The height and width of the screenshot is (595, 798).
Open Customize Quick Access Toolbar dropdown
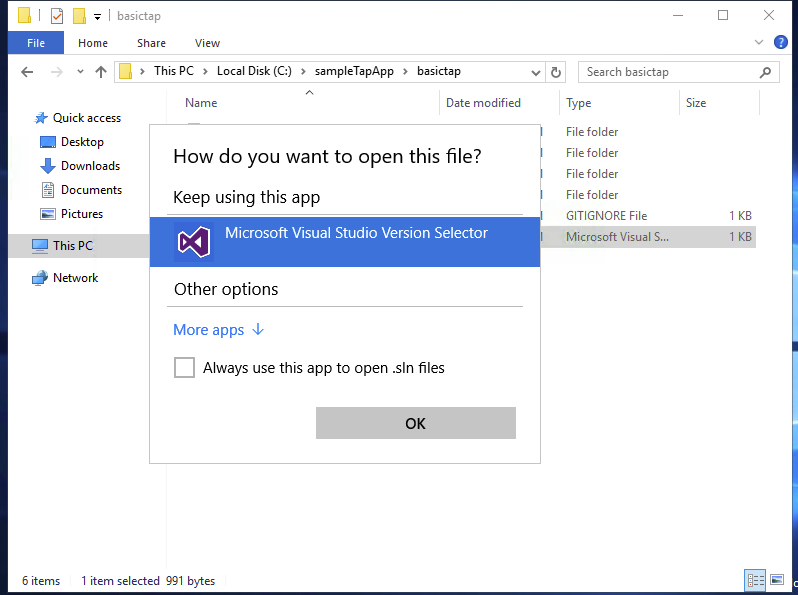click(97, 17)
